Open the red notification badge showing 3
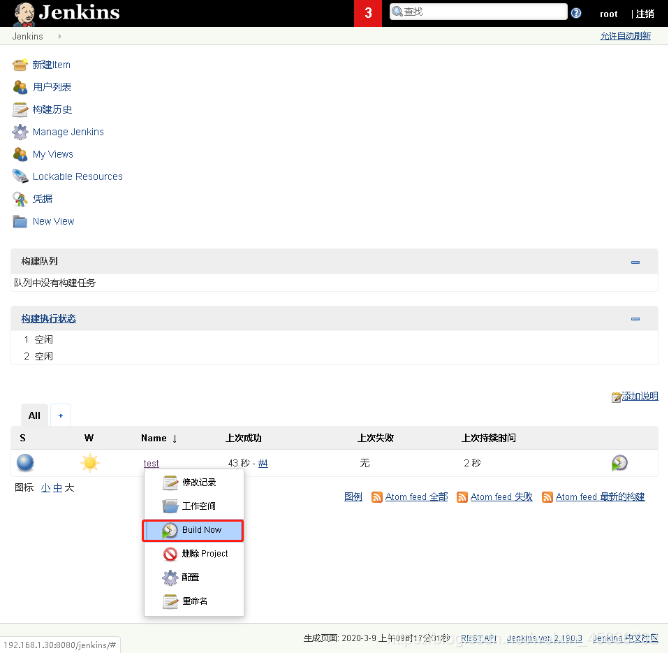Screen dimensions: 668x657 [x=368, y=13]
